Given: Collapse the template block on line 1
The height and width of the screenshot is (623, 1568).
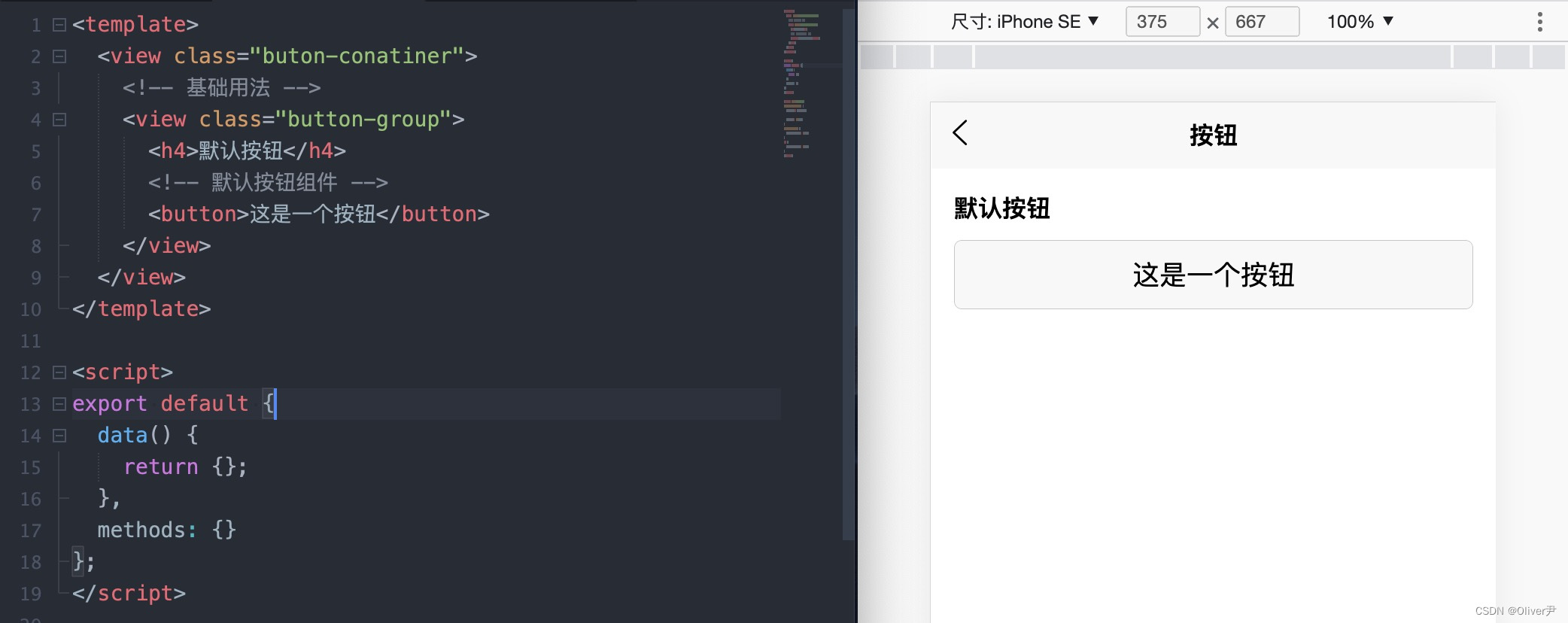Looking at the screenshot, I should [59, 25].
